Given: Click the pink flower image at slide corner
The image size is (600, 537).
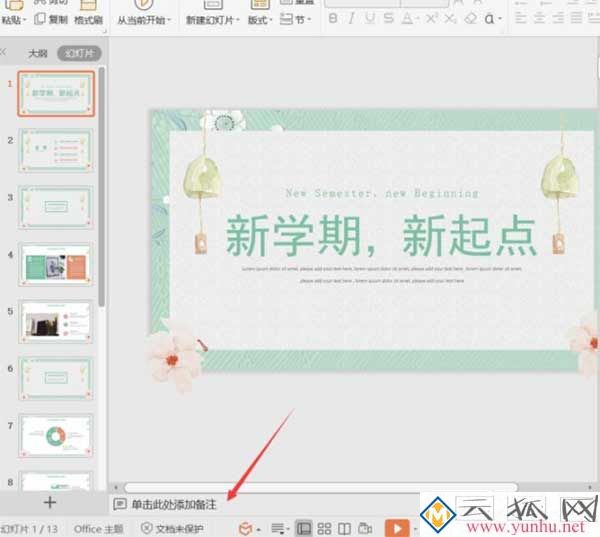Looking at the screenshot, I should point(174,359).
